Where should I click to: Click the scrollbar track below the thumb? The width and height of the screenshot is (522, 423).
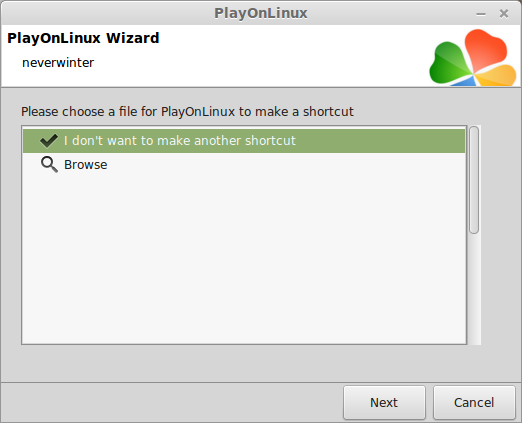(474, 289)
